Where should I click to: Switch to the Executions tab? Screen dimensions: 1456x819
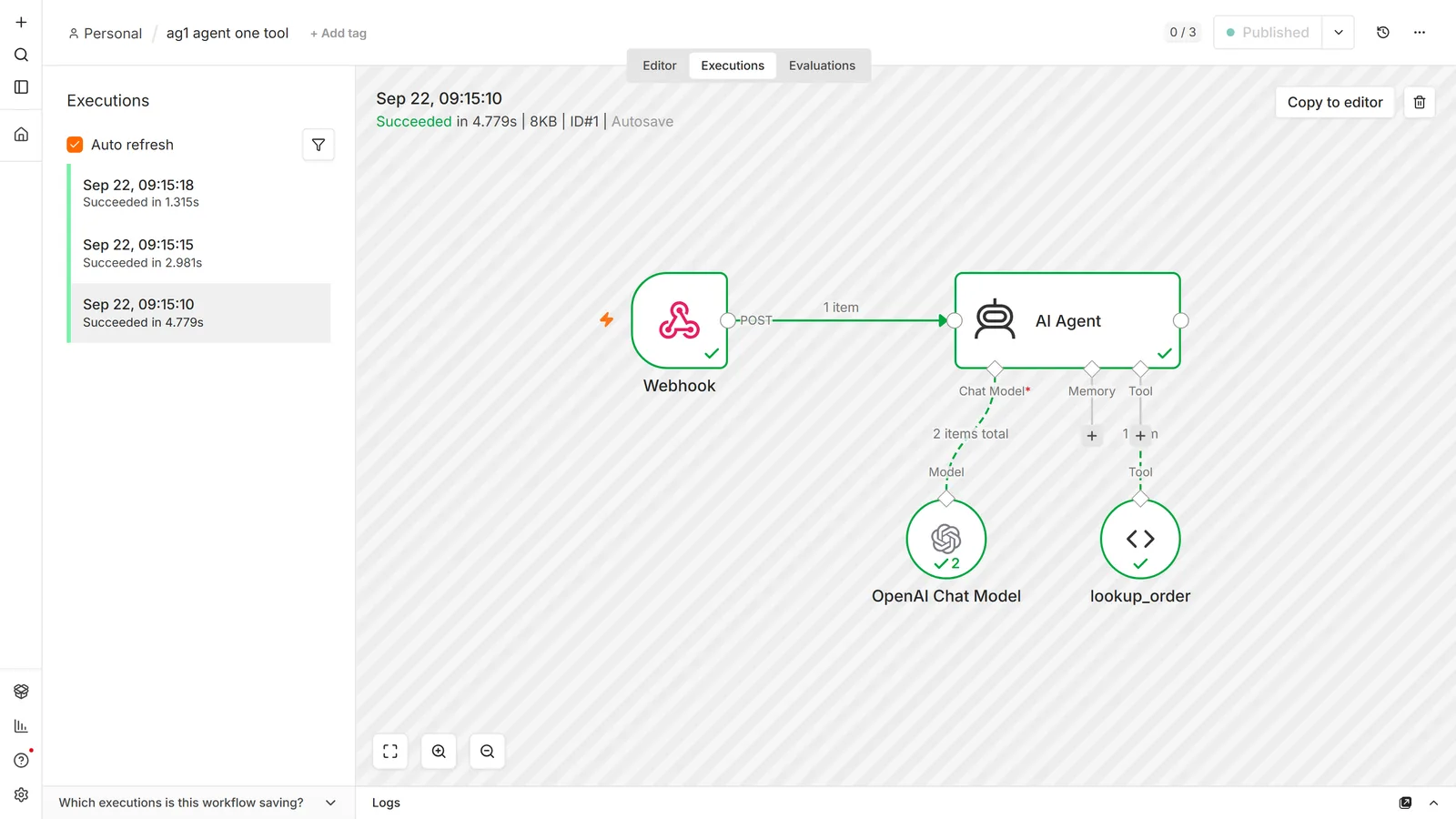pyautogui.click(x=733, y=66)
